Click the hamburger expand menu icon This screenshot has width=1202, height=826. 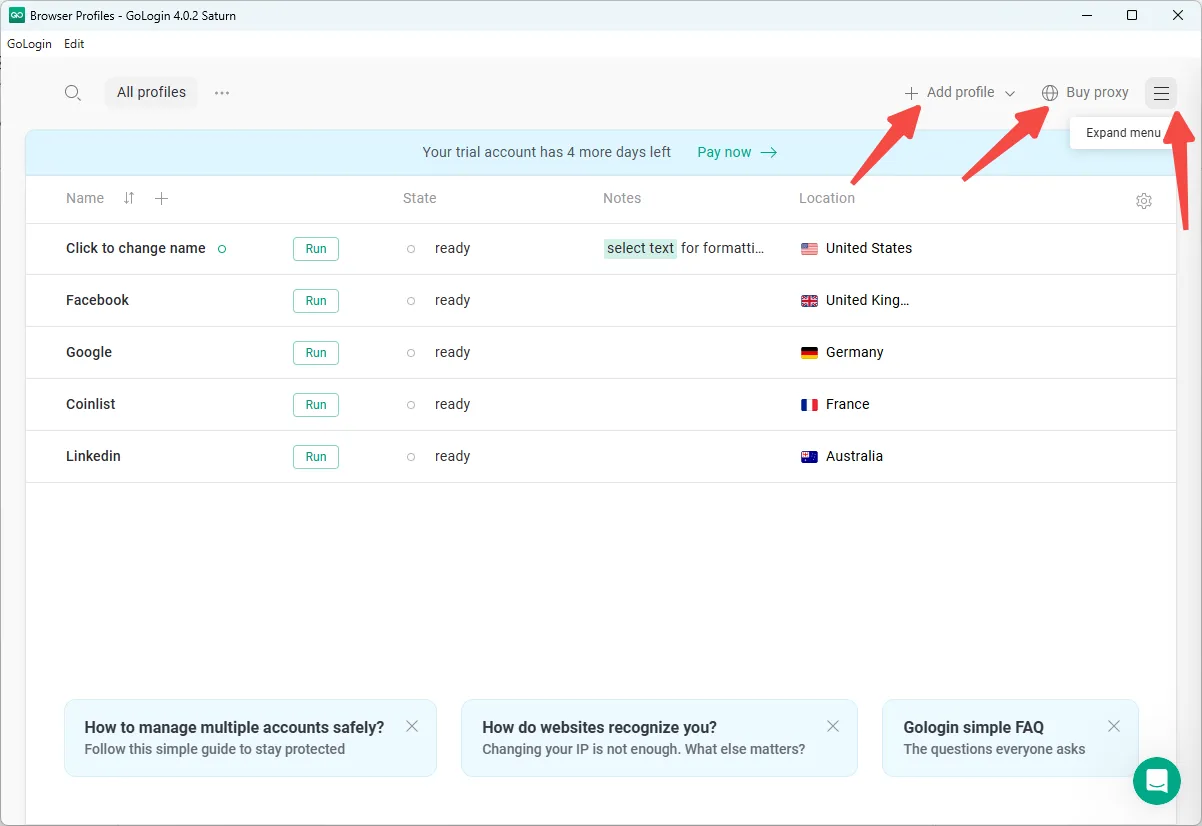[x=1160, y=93]
